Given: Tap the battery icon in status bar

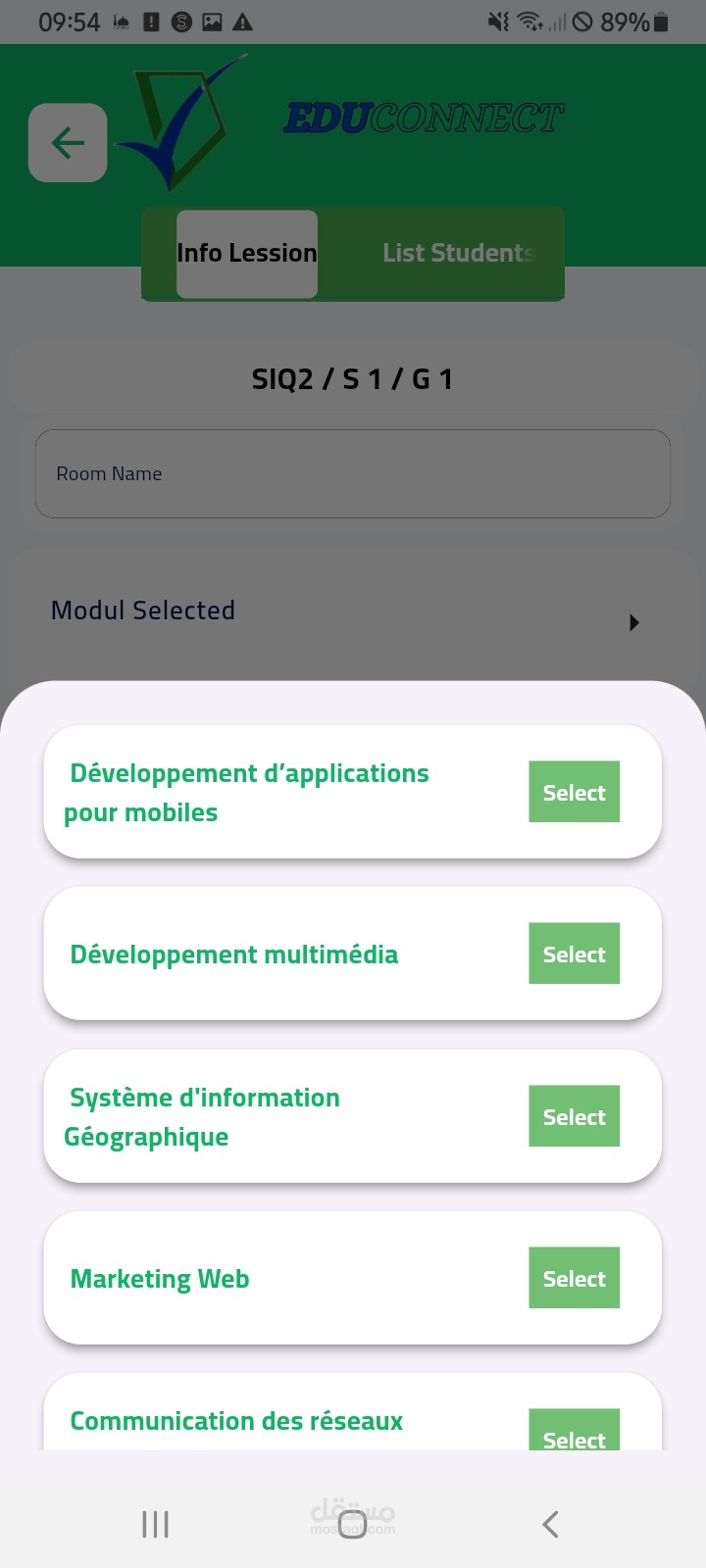Looking at the screenshot, I should [661, 22].
